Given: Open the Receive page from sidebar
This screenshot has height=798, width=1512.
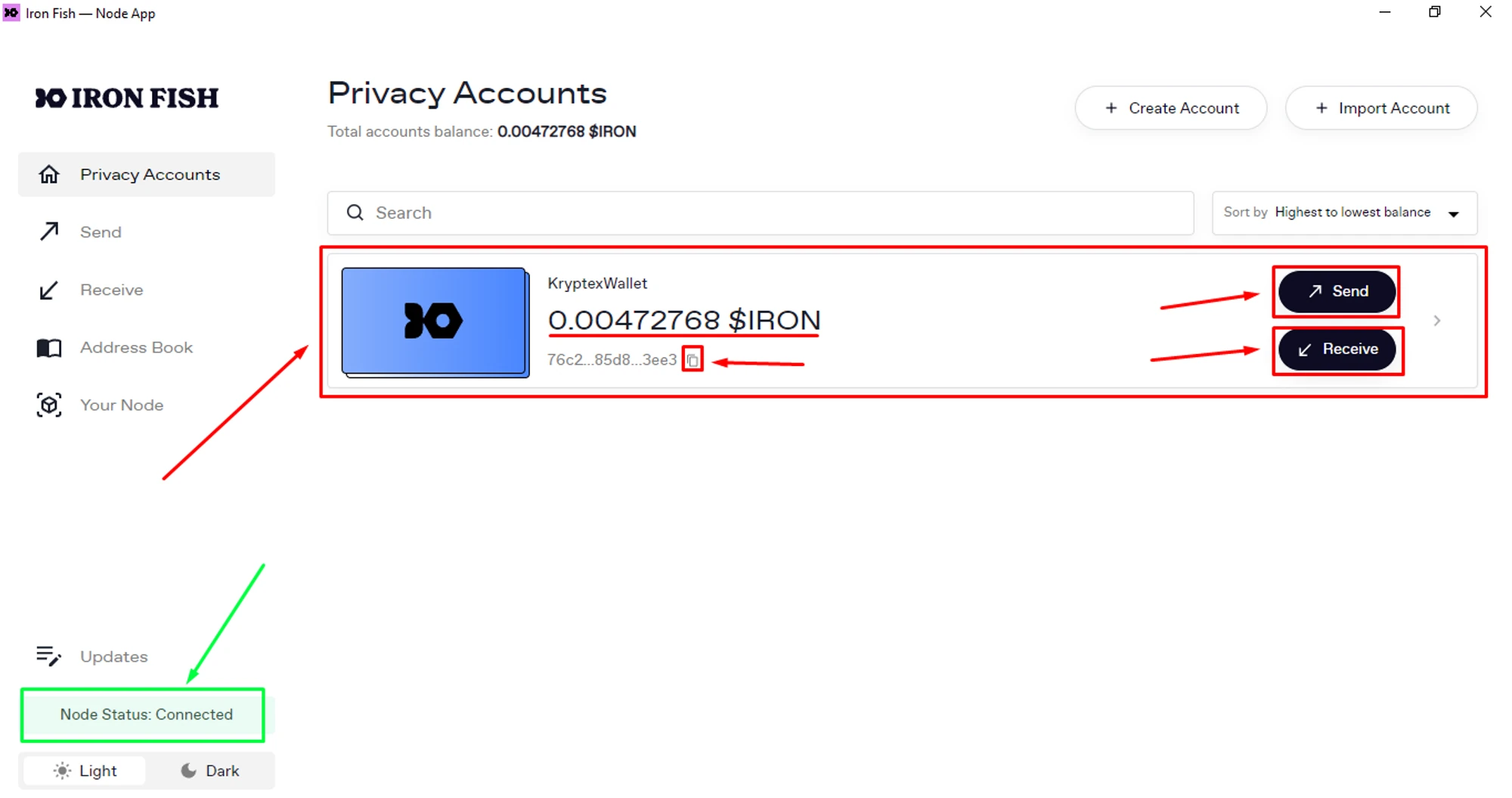Looking at the screenshot, I should (x=111, y=290).
